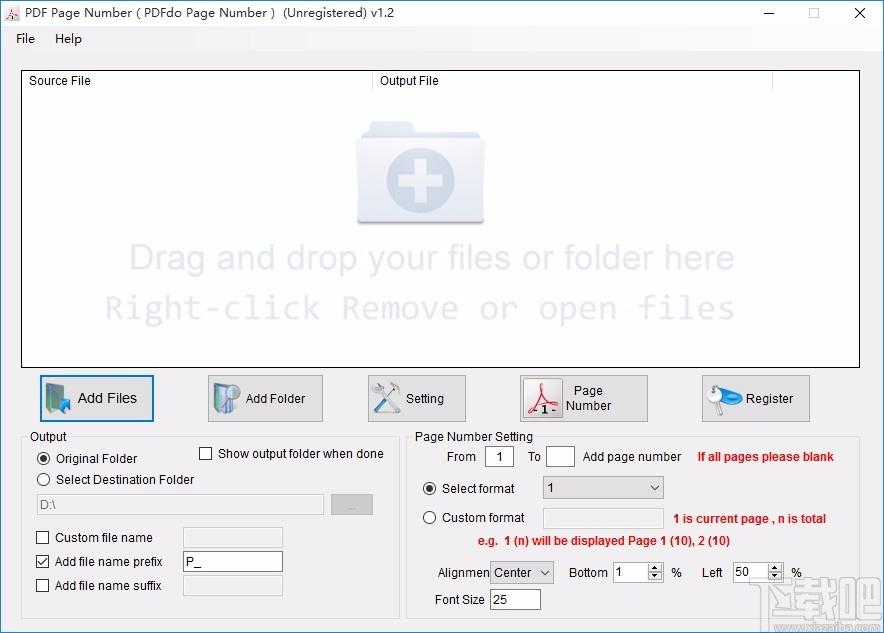
Task: Check the Custom file name box
Action: coord(42,538)
